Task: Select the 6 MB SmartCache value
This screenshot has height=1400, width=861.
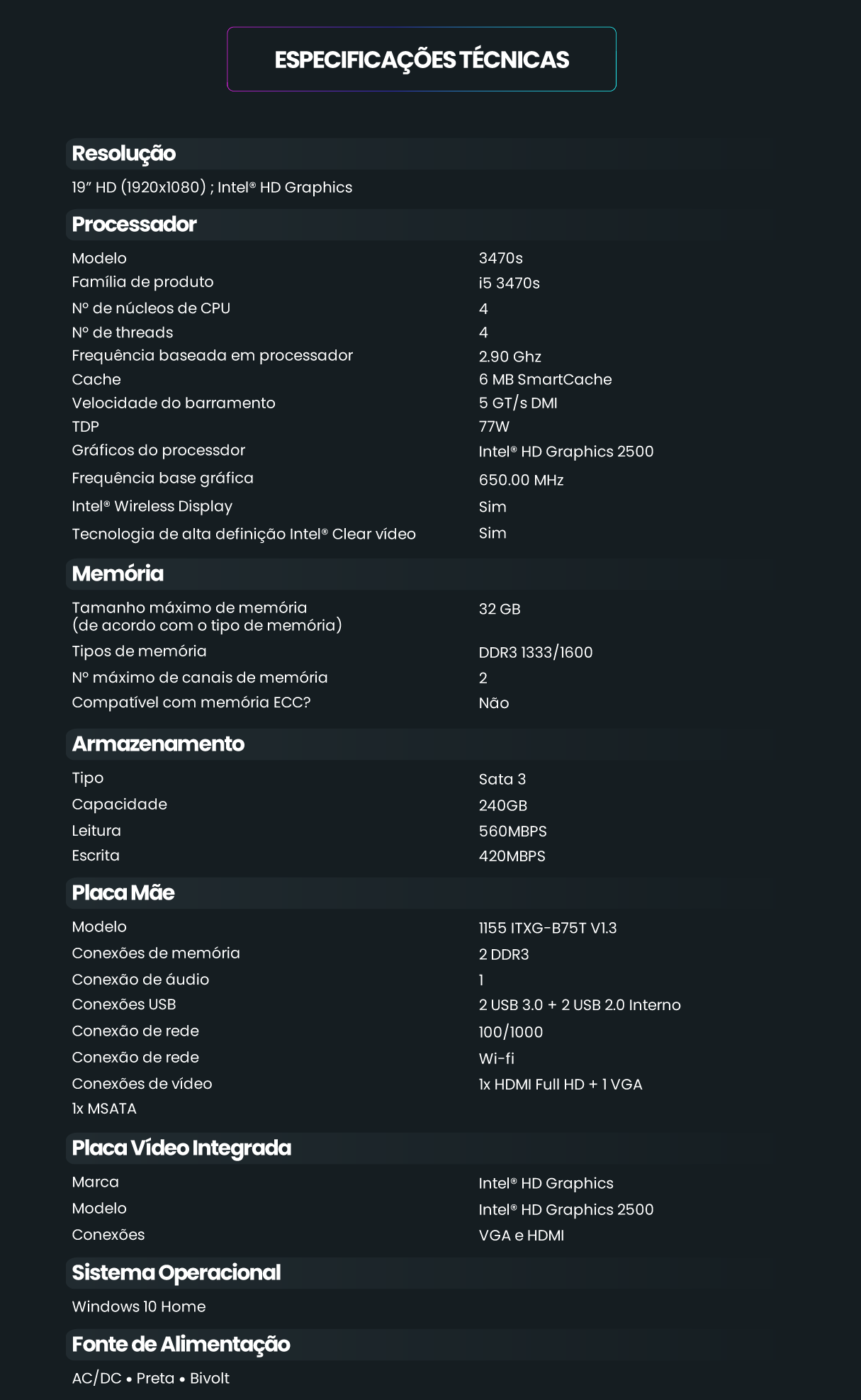Action: (545, 379)
